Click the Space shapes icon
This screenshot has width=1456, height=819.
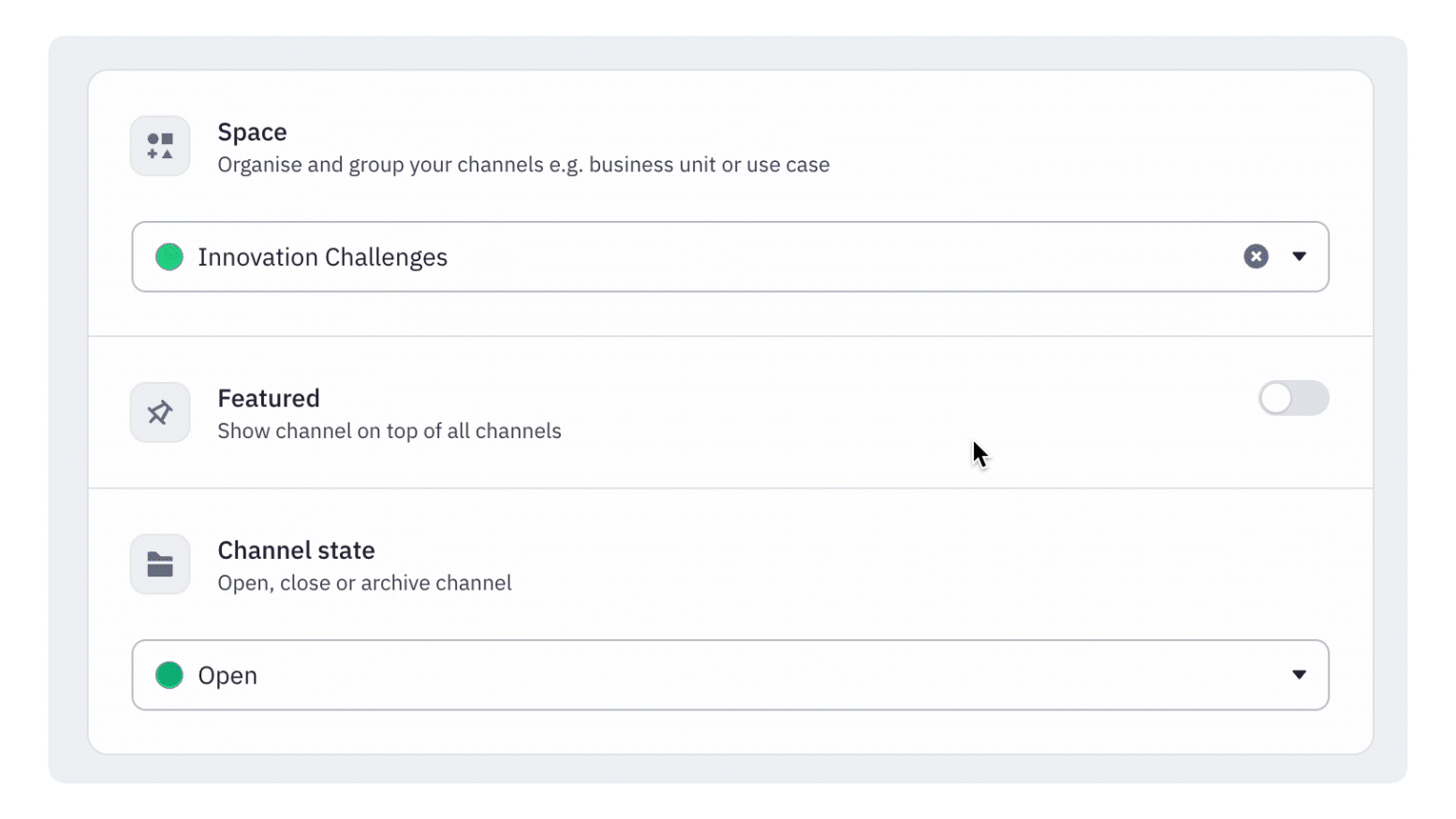(159, 146)
